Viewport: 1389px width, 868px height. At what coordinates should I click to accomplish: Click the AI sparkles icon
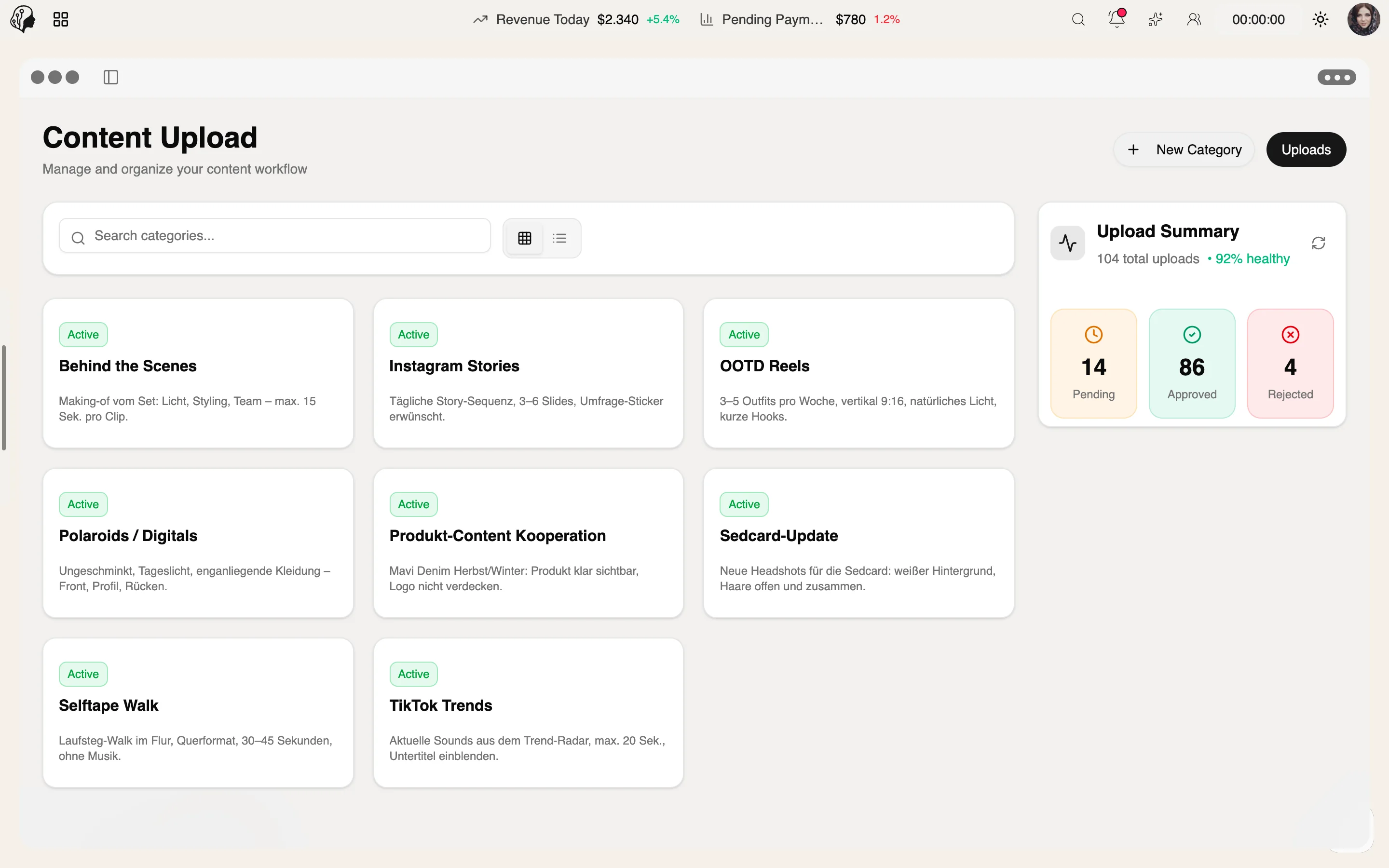(1156, 19)
